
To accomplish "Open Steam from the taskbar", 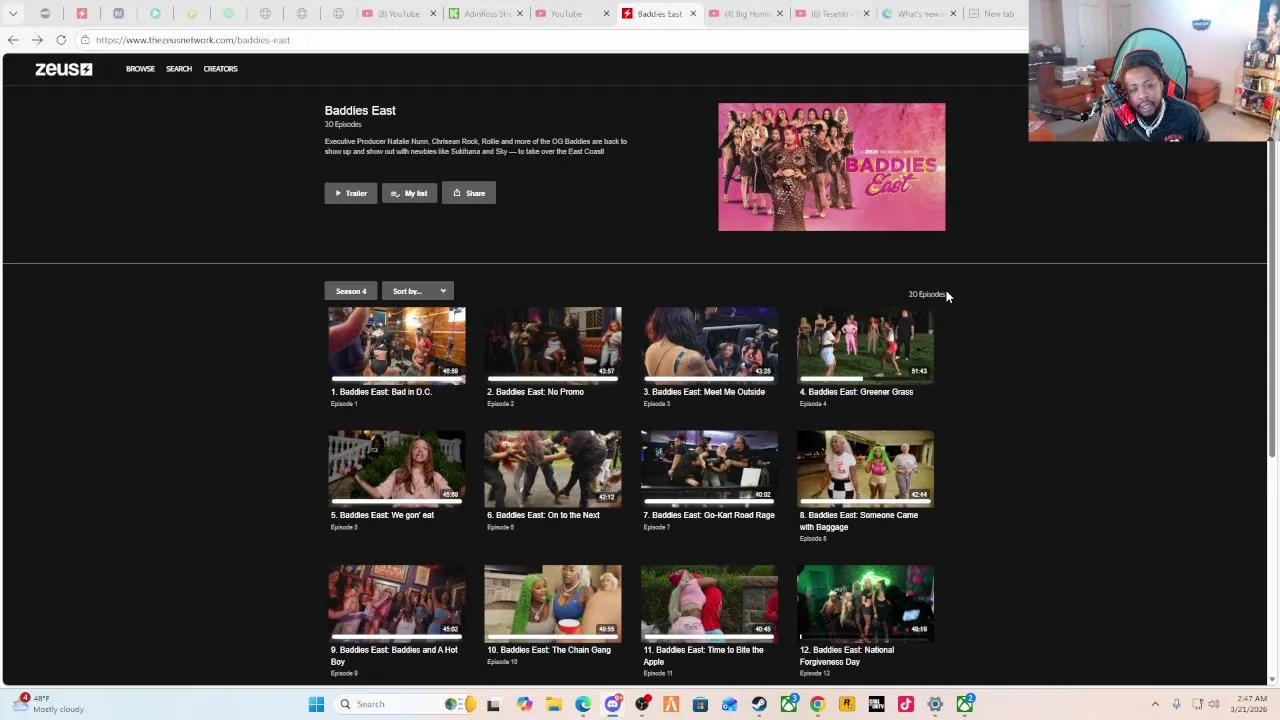I will (759, 704).
